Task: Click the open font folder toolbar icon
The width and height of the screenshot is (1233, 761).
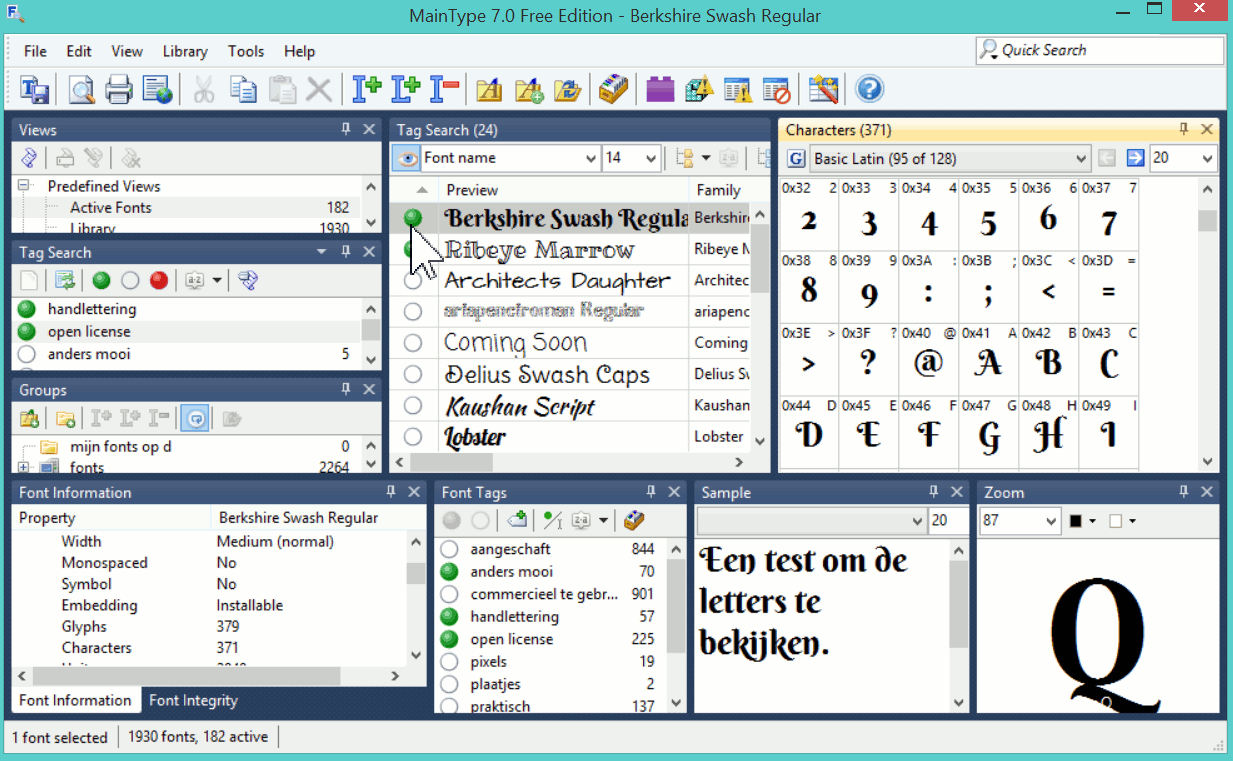Action: (567, 90)
